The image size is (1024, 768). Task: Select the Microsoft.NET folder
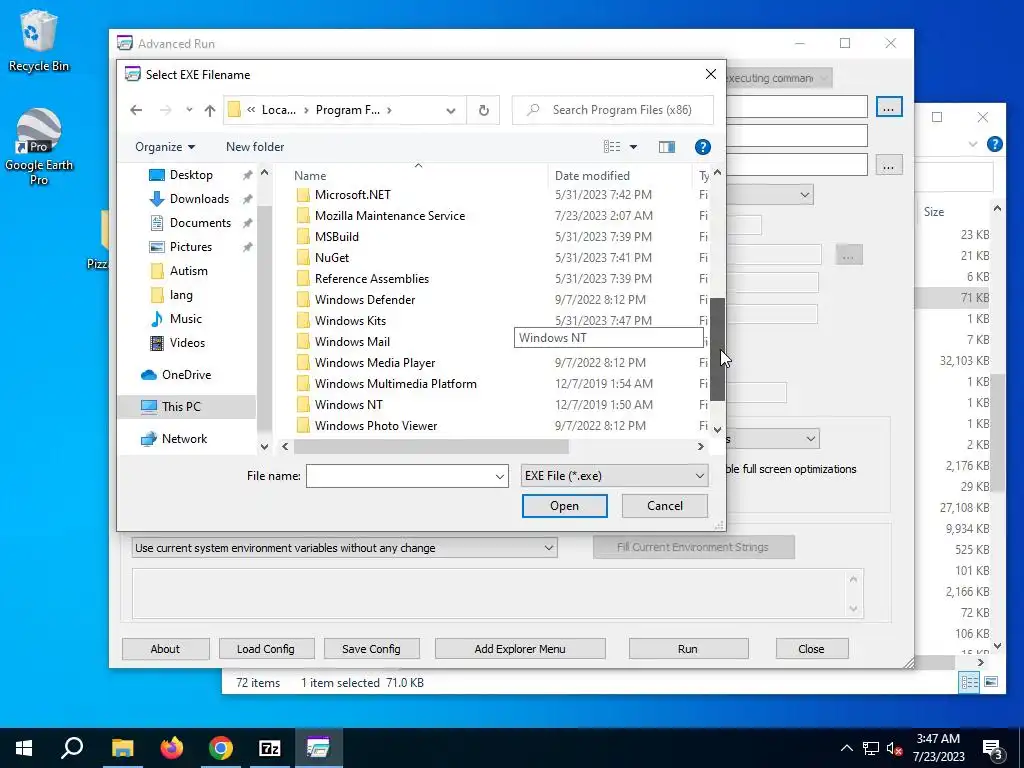353,195
